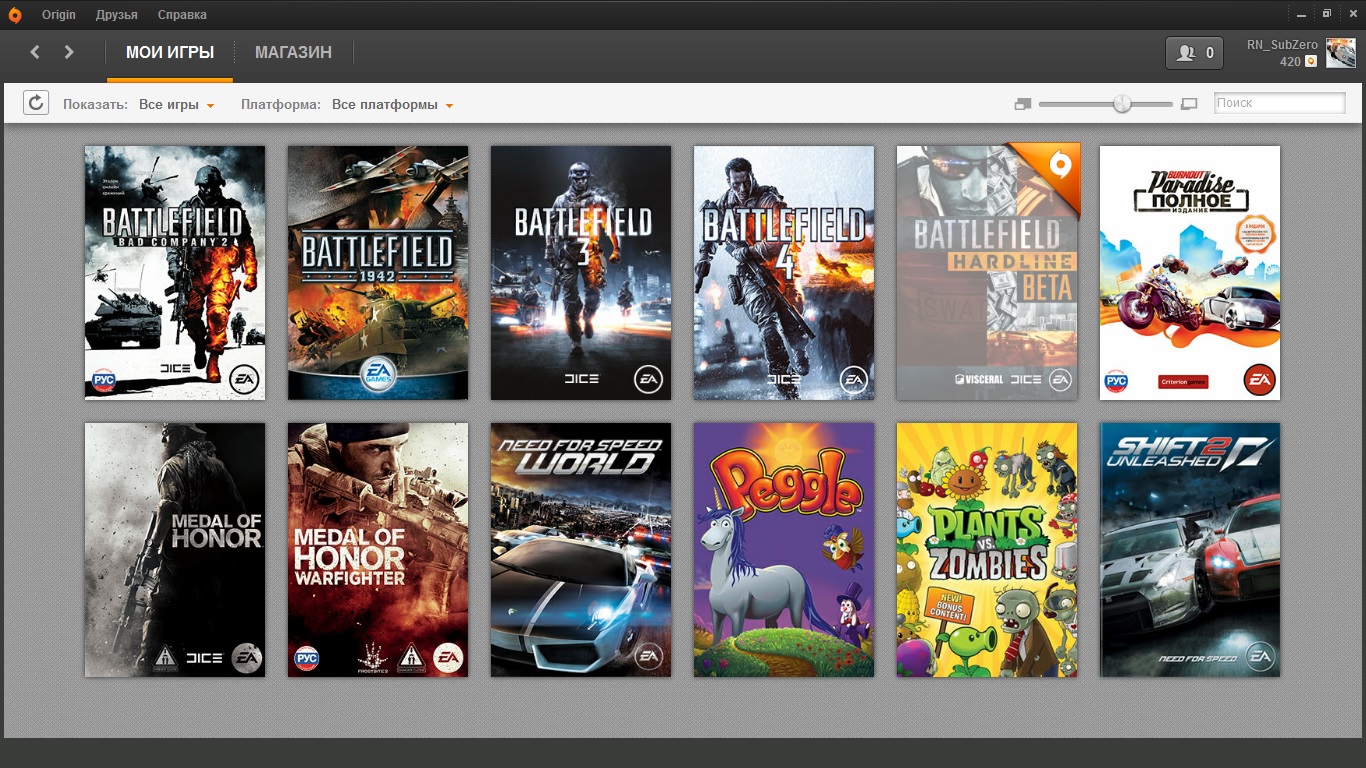Select Need for Speed World cover
The width and height of the screenshot is (1366, 768).
point(581,550)
